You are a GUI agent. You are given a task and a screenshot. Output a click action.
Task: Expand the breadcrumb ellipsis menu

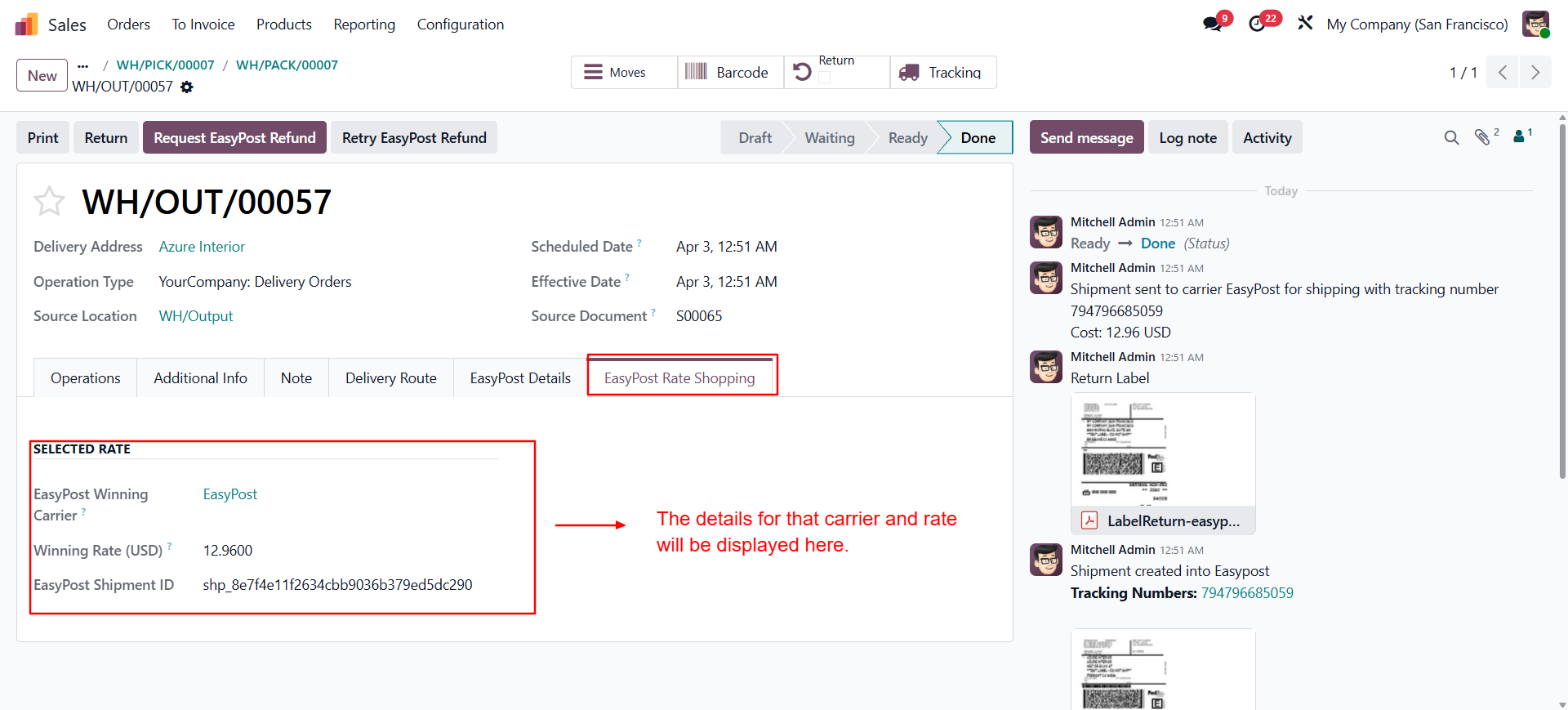(82, 65)
